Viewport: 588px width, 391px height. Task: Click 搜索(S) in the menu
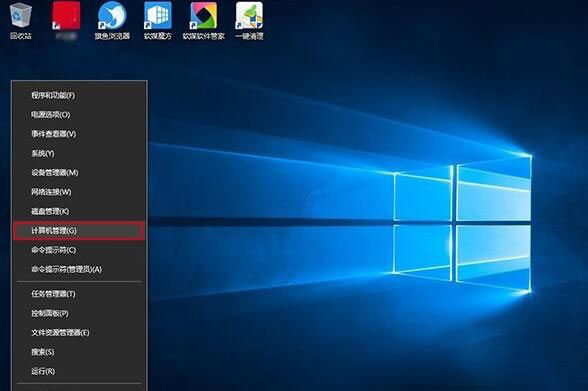click(79, 352)
